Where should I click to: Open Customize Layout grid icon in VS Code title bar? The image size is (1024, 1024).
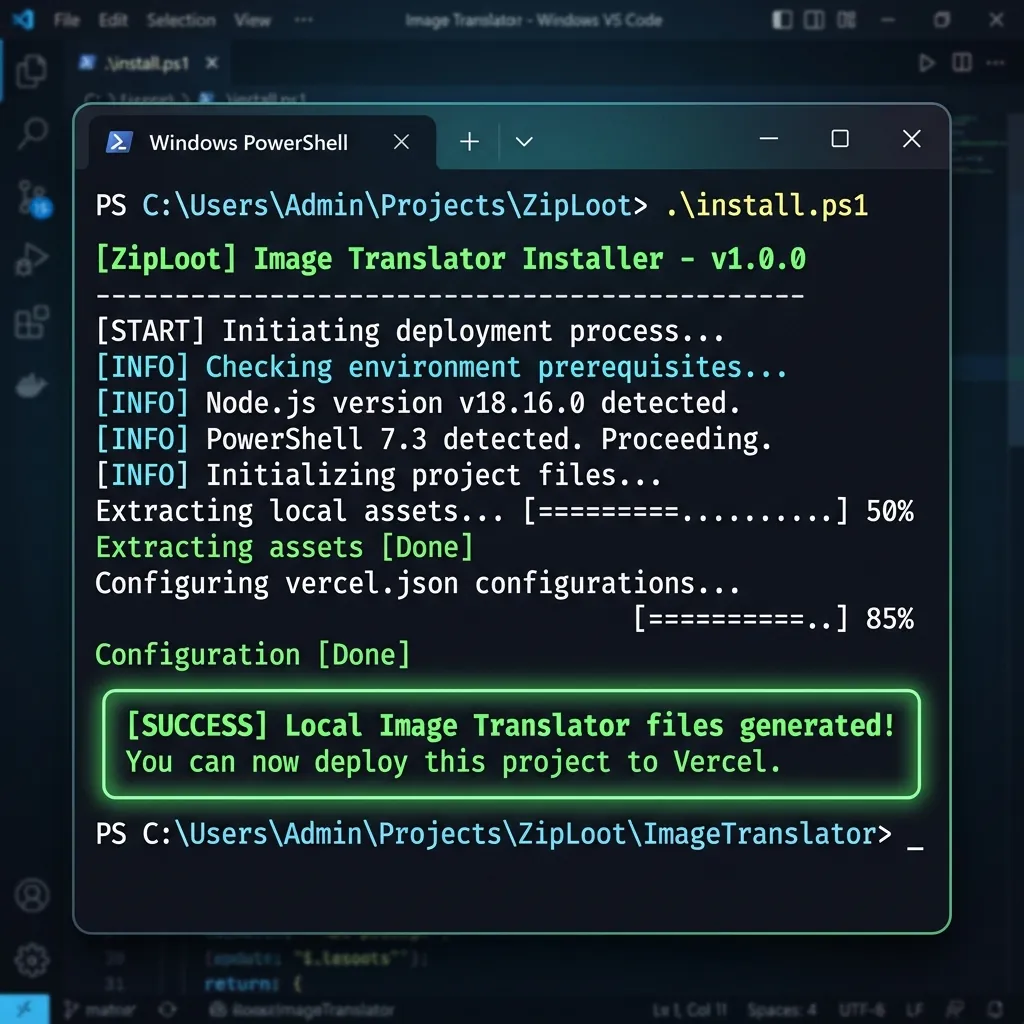click(x=846, y=20)
